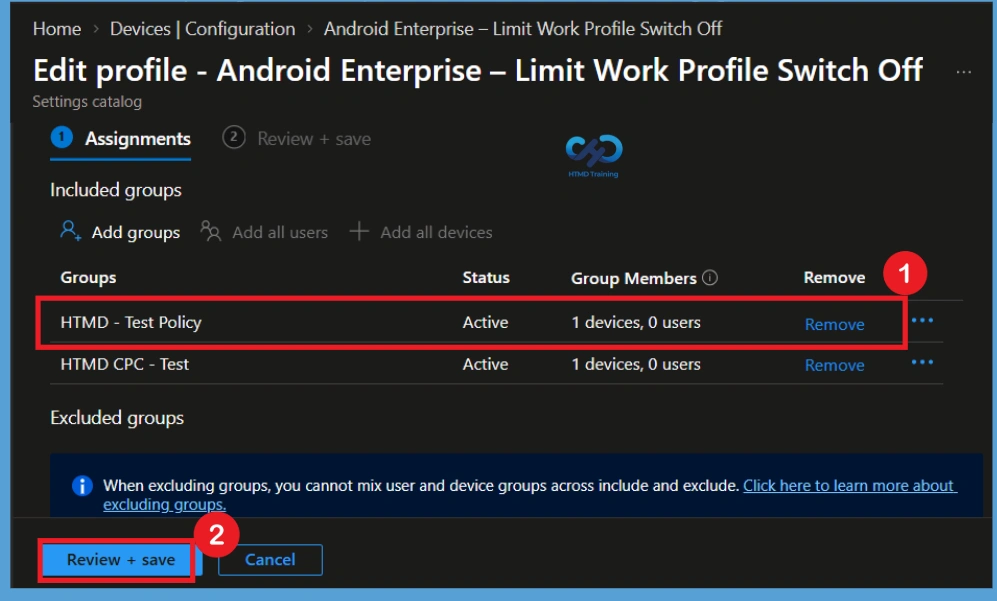
Task: Open the Home breadcrumb link
Action: pos(57,29)
